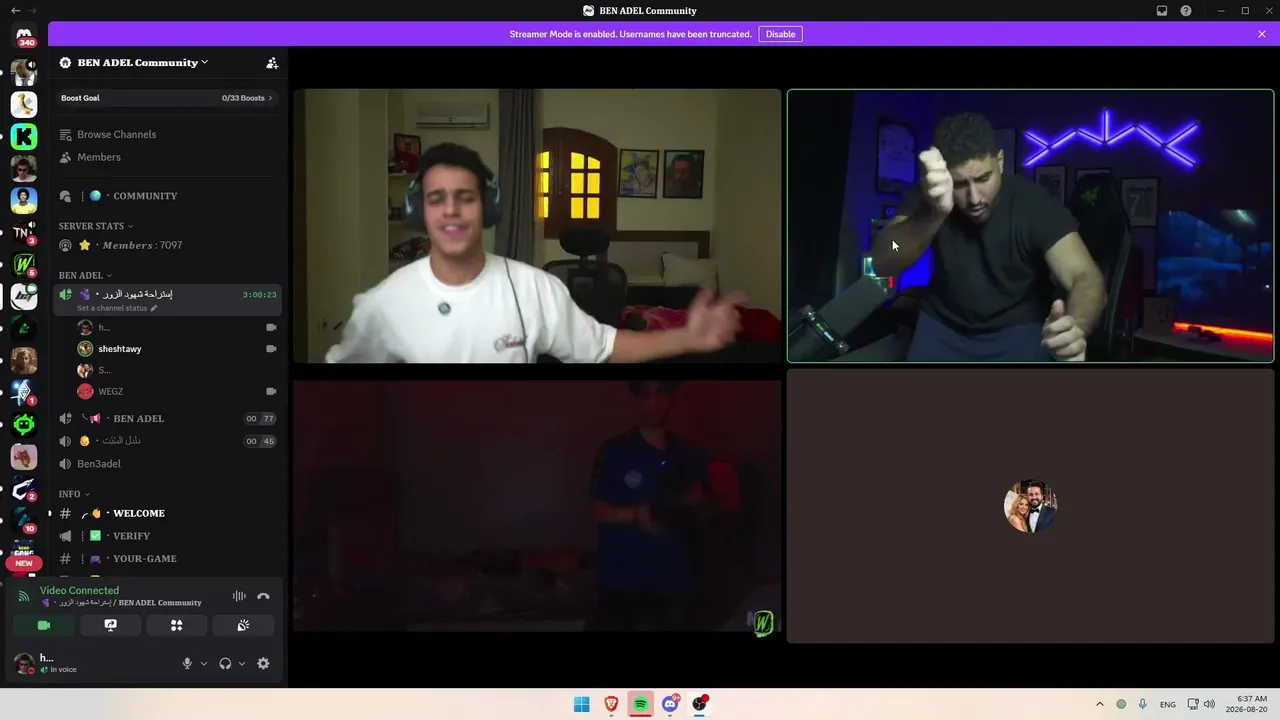Turn off the camera in voice panel
Viewport: 1280px width, 720px height.
coord(44,625)
